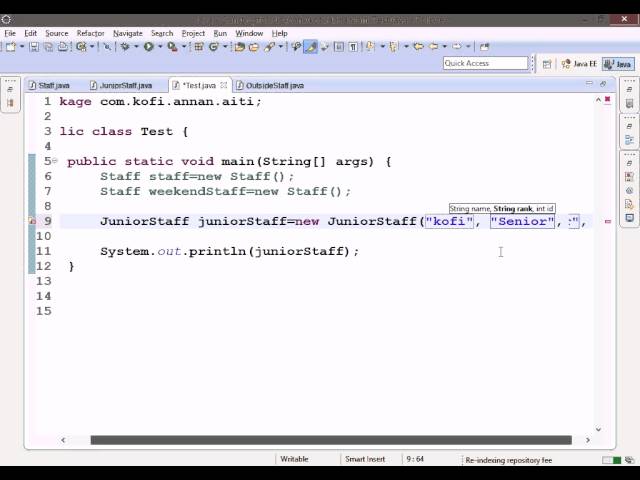The height and width of the screenshot is (480, 640).
Task: Click the green Run button icon
Action: tap(149, 47)
